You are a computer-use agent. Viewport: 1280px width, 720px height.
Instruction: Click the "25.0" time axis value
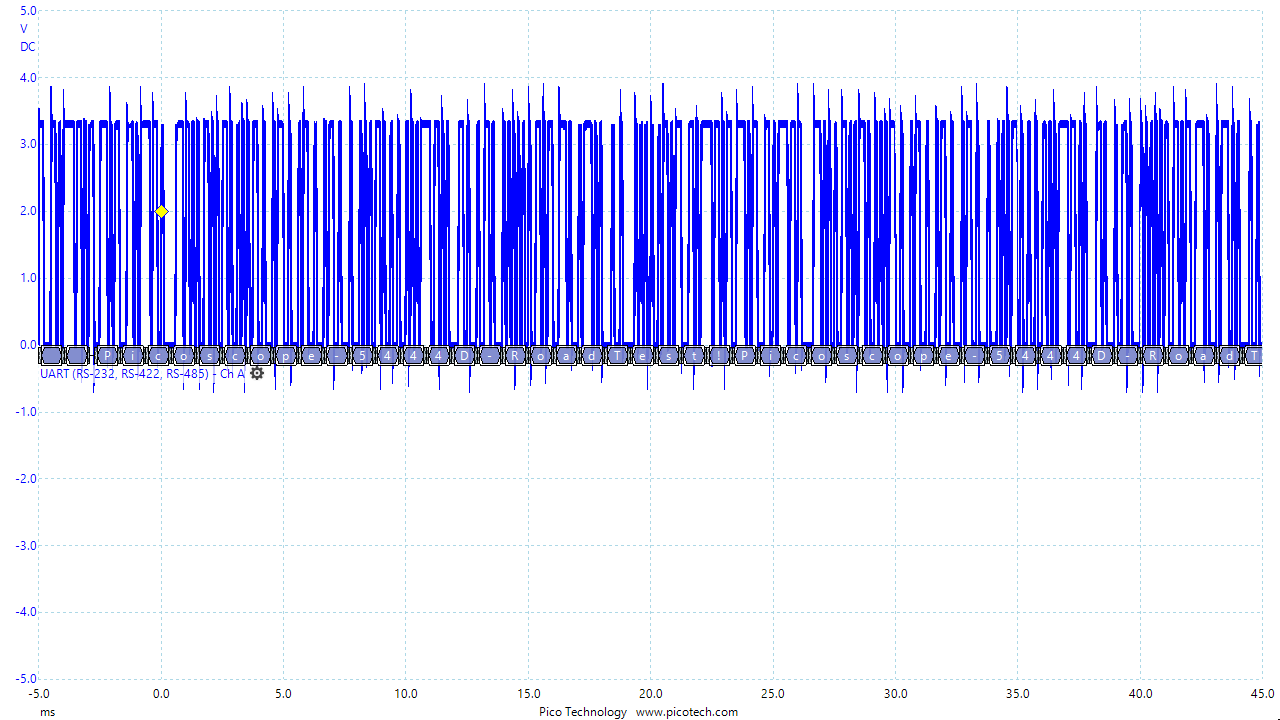tap(773, 693)
